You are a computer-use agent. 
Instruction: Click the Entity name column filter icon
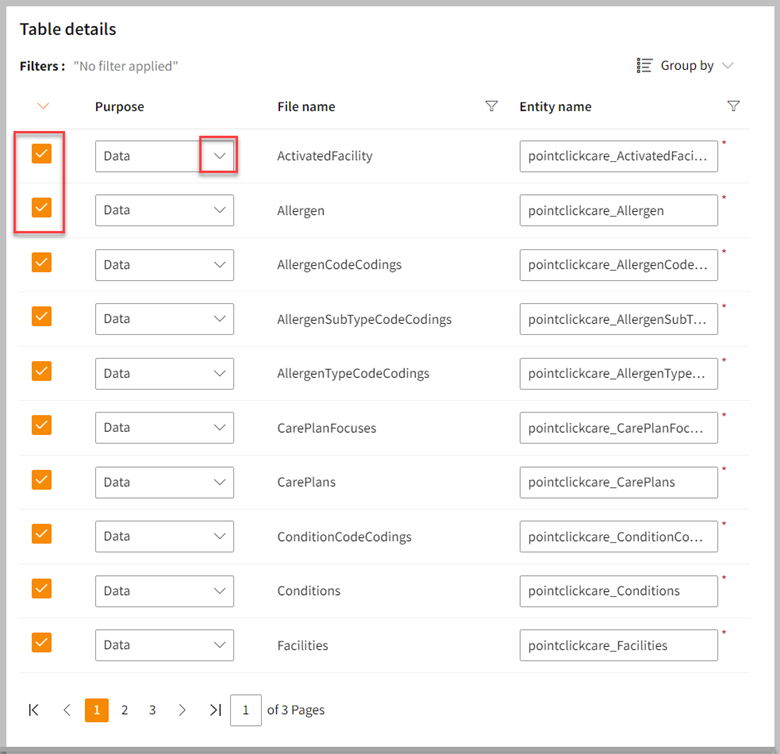click(733, 106)
